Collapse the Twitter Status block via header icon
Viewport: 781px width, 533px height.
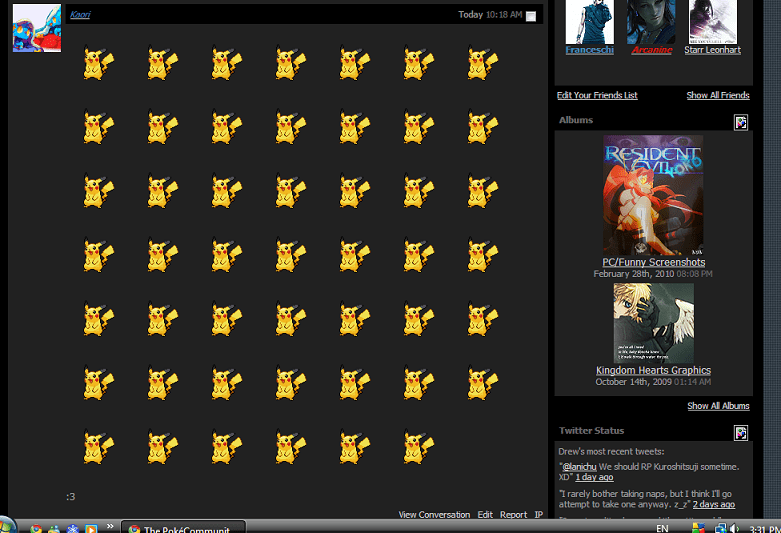coord(741,432)
